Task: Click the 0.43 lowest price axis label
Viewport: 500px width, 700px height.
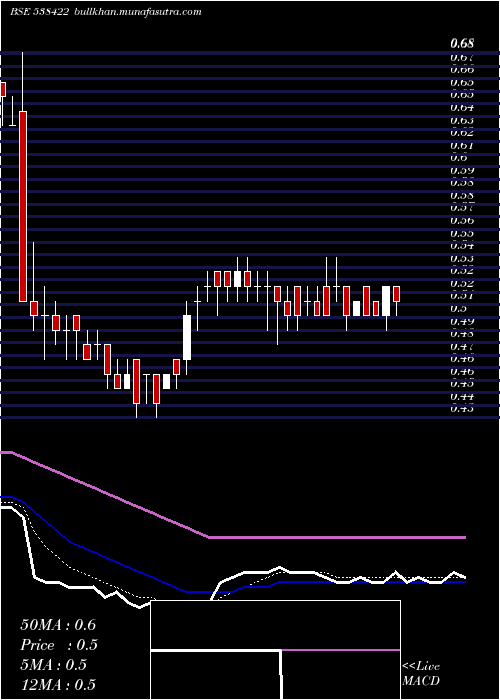Action: click(x=462, y=408)
